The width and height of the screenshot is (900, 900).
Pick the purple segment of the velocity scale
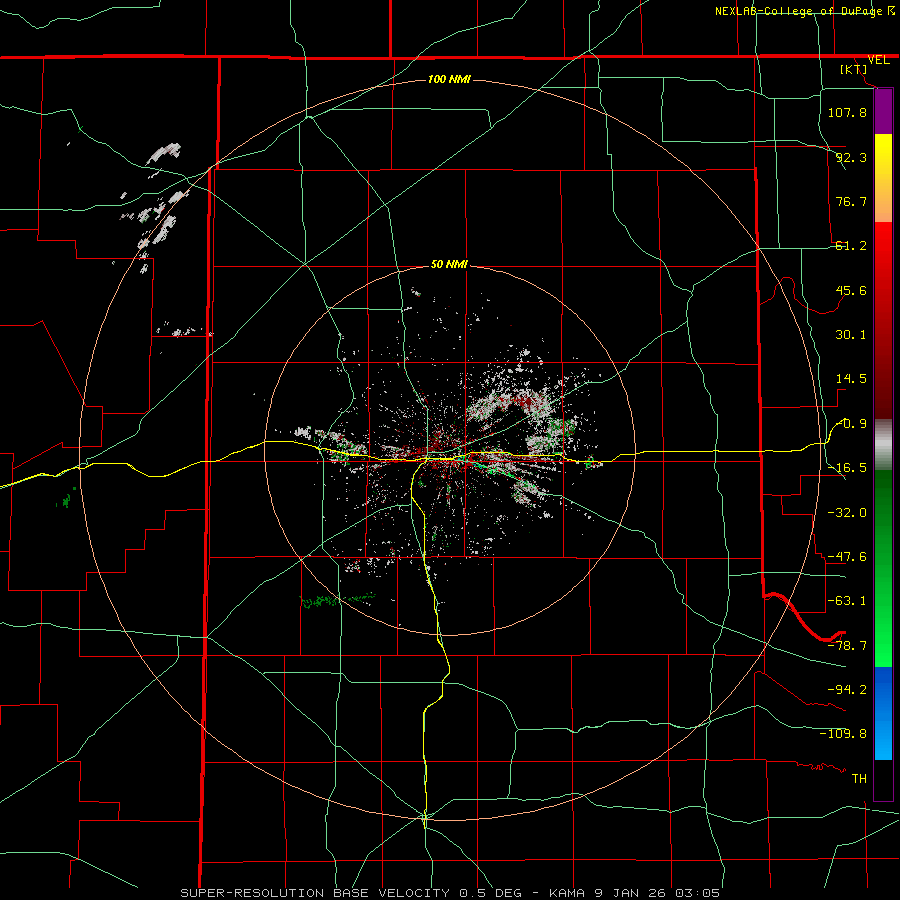click(x=883, y=111)
